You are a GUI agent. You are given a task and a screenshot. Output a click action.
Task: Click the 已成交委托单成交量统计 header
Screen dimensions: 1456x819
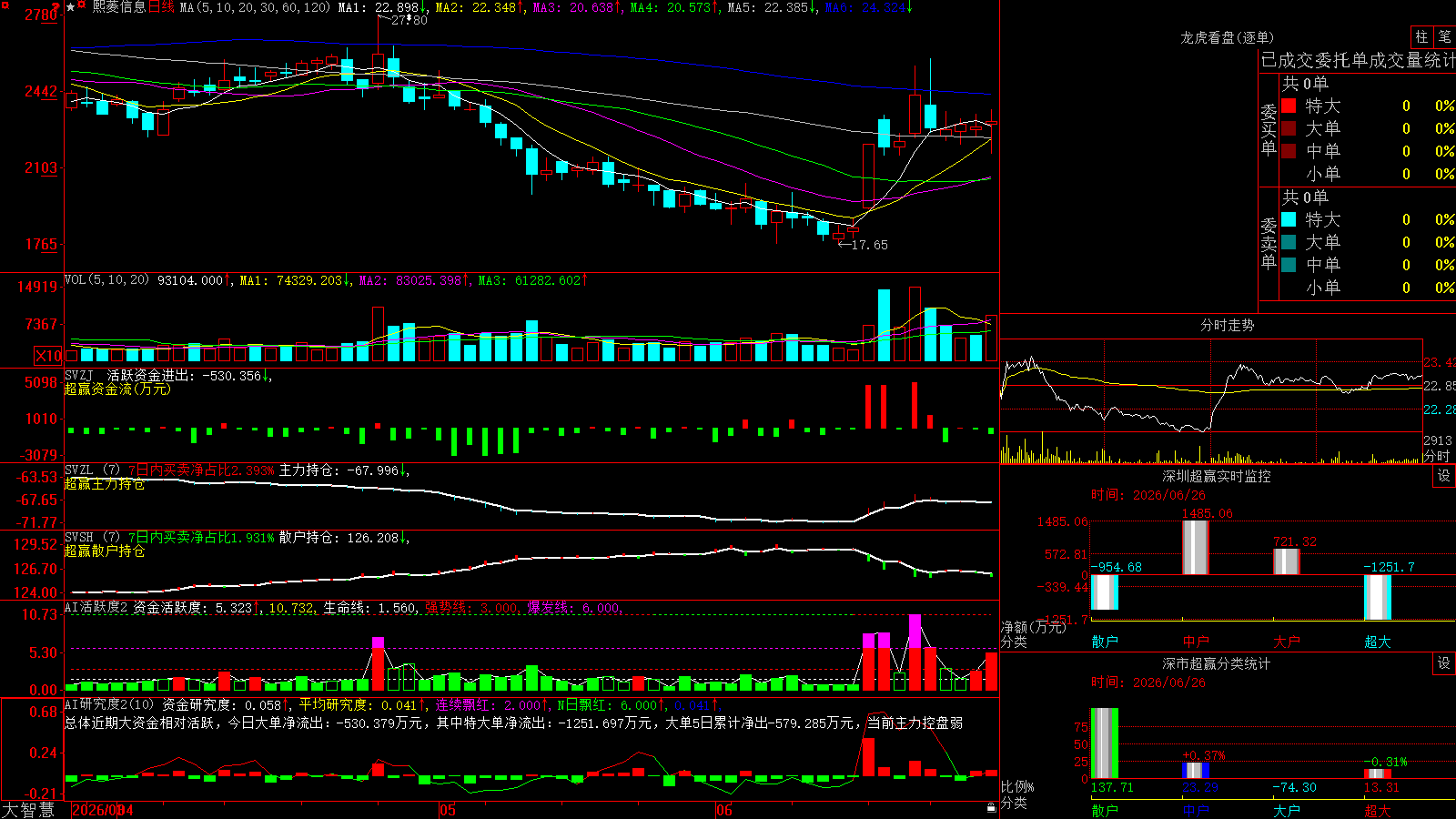1358,60
